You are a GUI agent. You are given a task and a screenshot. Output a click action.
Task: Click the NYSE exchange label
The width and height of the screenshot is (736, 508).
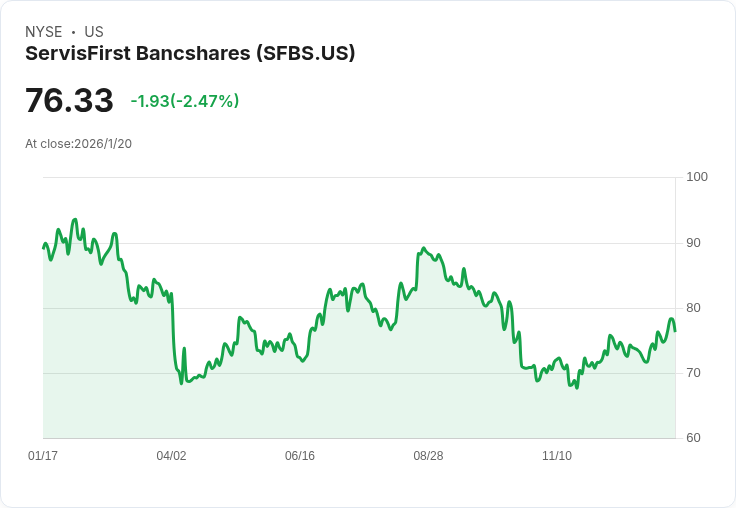(x=43, y=32)
